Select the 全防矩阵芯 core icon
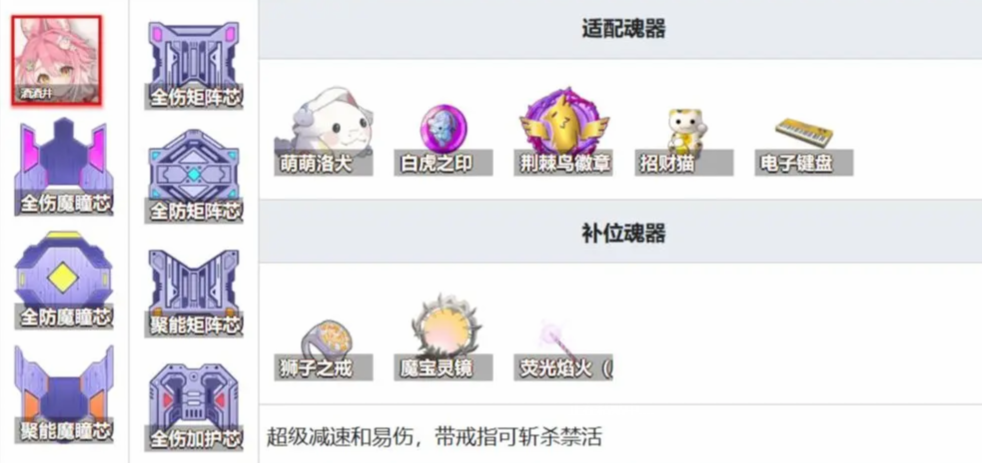 tap(194, 176)
